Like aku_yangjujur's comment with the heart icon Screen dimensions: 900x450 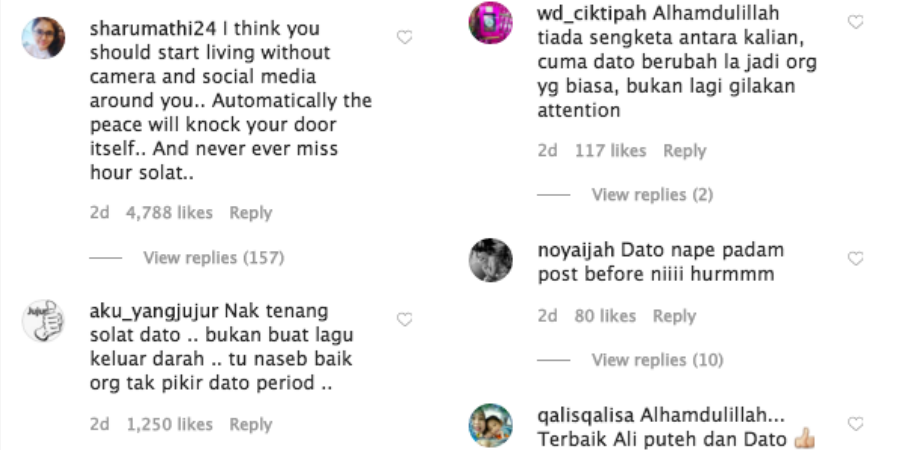(405, 320)
